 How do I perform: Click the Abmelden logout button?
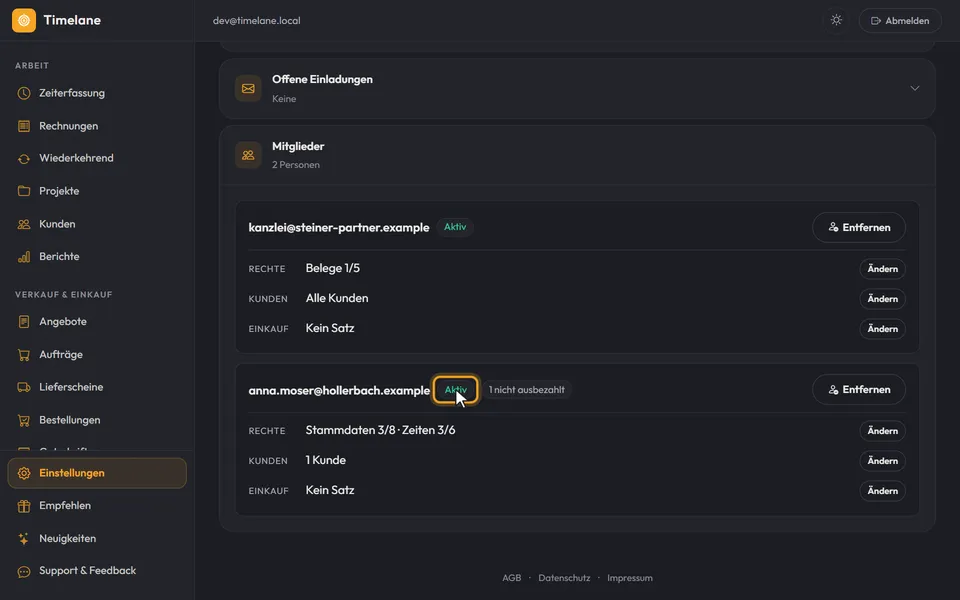click(900, 20)
